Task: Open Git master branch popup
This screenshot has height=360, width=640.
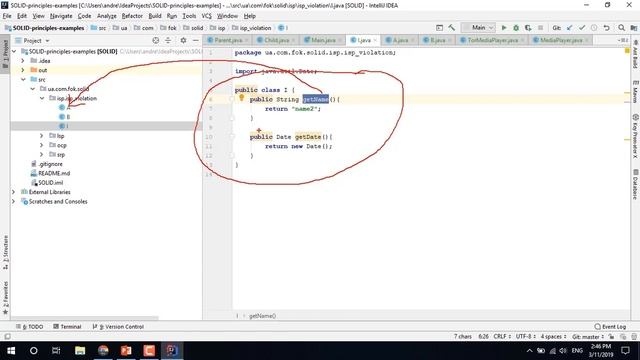Action: click(588, 337)
